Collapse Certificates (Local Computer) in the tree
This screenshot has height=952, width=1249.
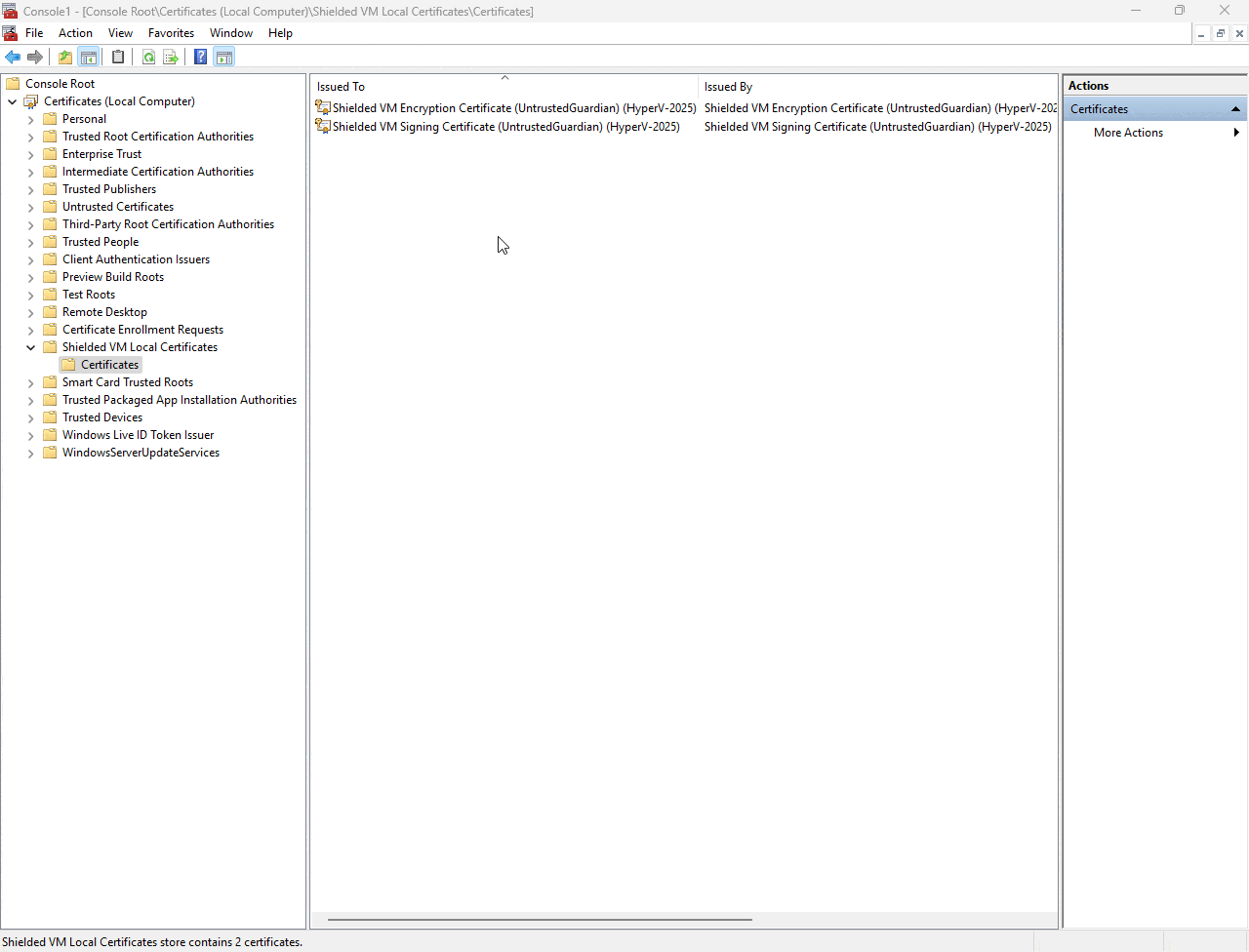point(13,100)
